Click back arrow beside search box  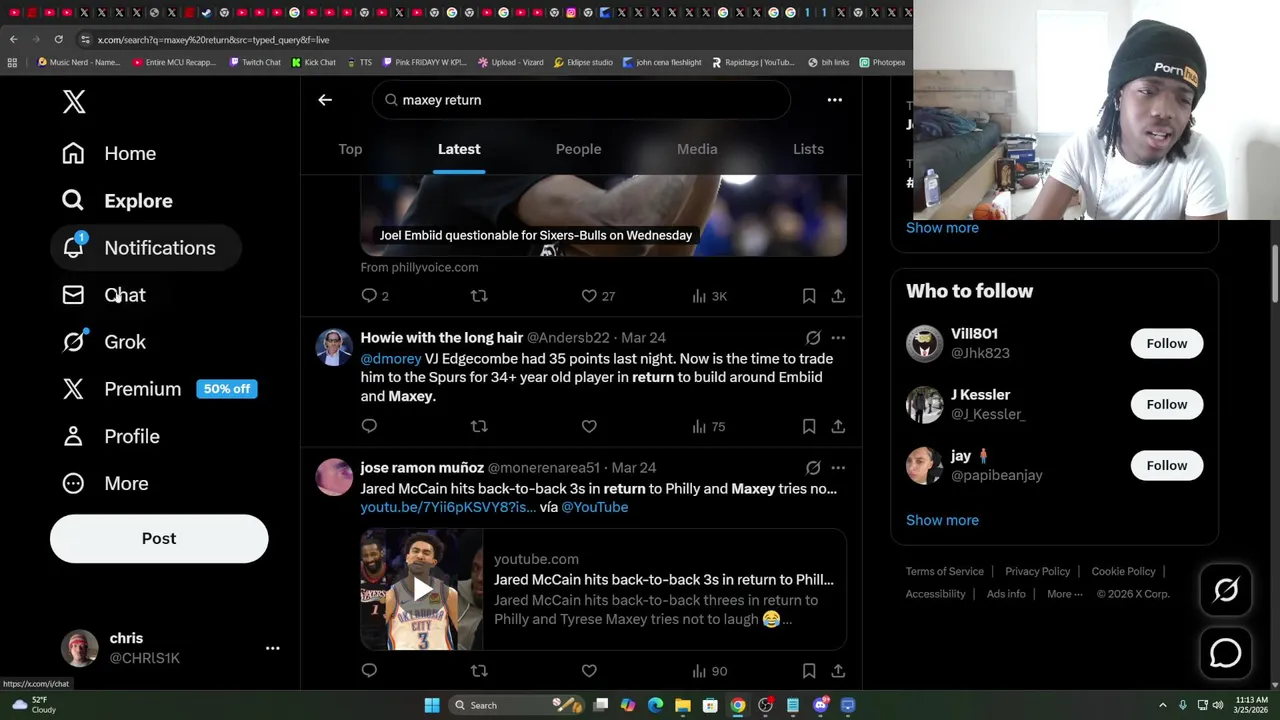click(x=325, y=100)
